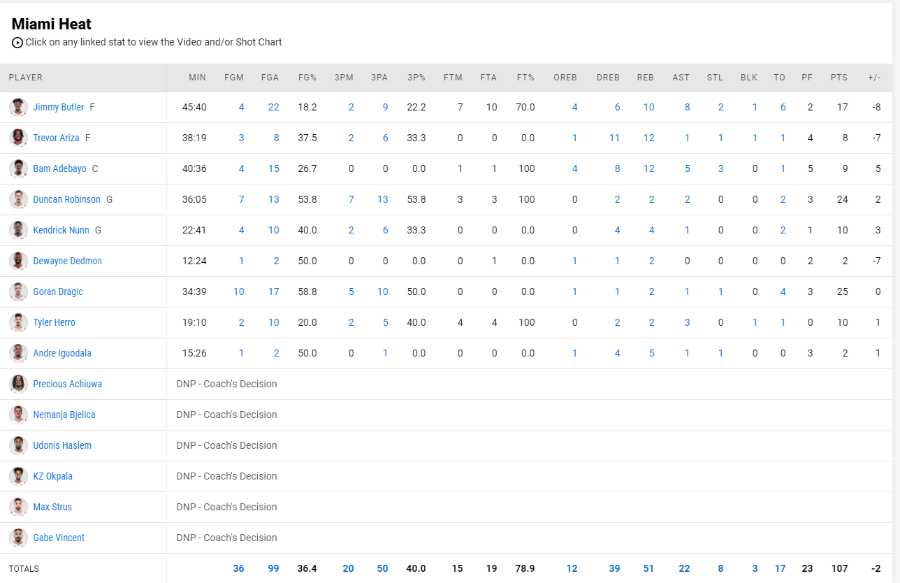Open Bam Adebayo's 3 steals
Screen dimensions: 900x583
click(x=721, y=169)
